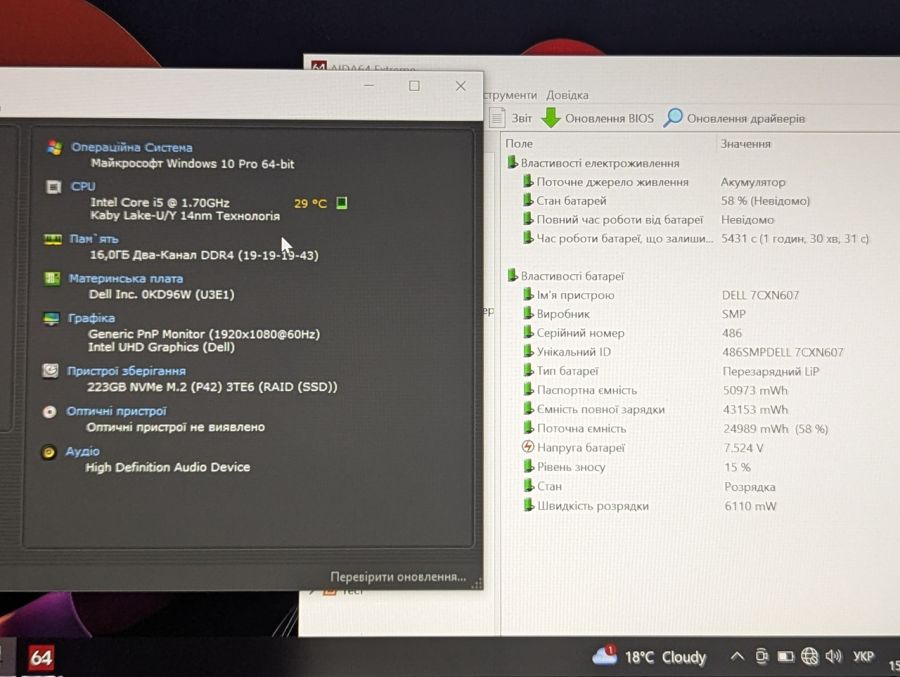The image size is (900, 677).
Task: Click the RAM icon beside Пам'ять
Action: (53, 239)
